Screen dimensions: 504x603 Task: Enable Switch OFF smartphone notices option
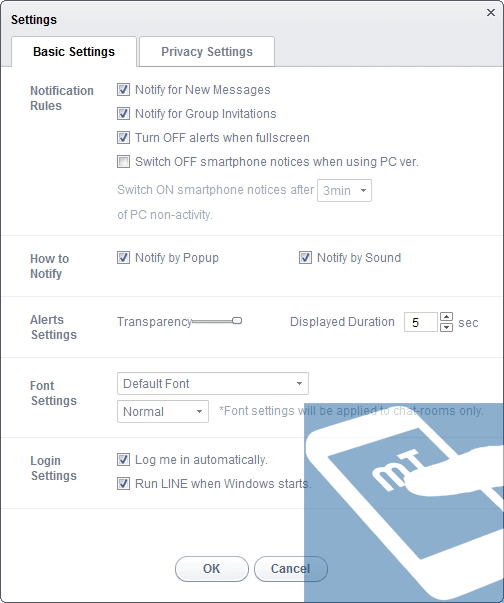click(123, 162)
